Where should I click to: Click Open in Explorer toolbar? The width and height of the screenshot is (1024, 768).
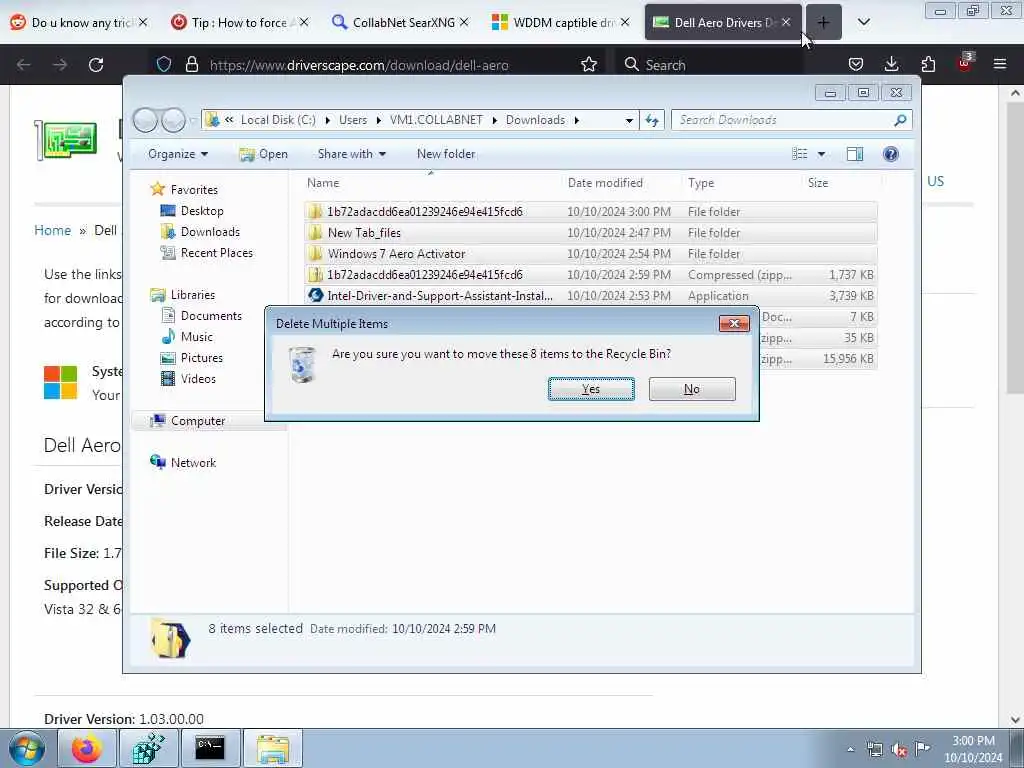click(264, 154)
